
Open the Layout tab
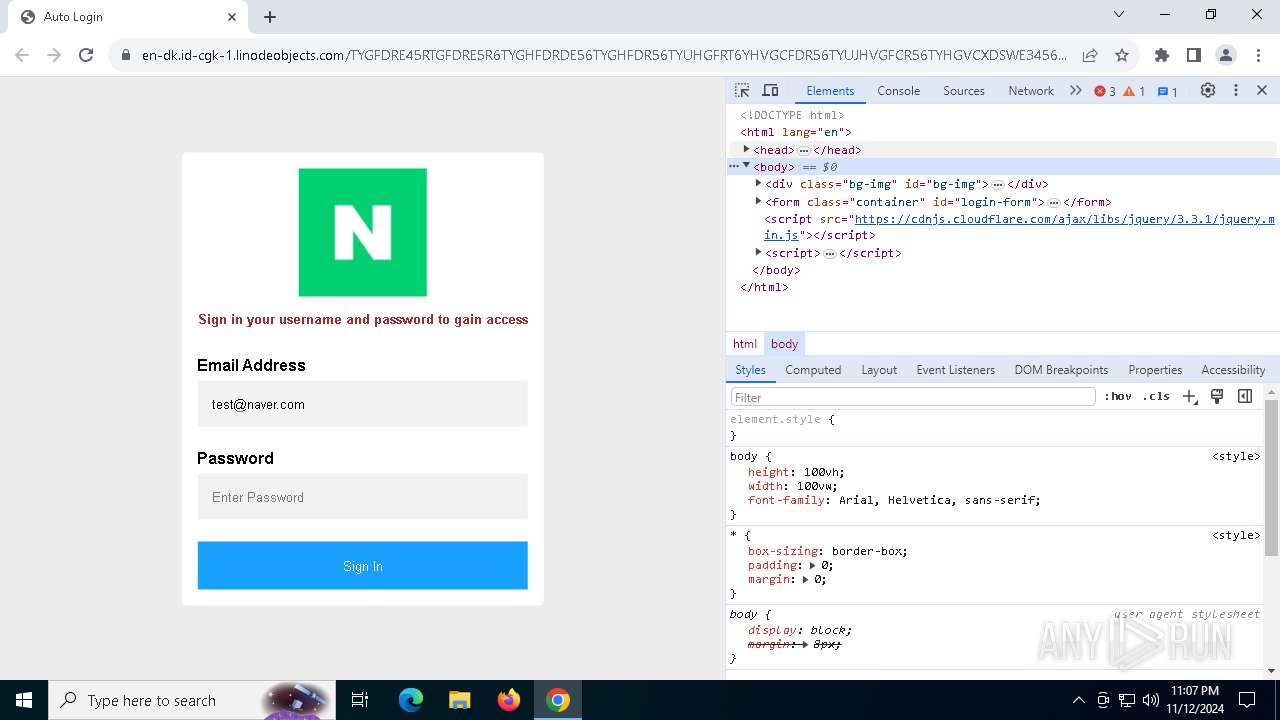879,370
